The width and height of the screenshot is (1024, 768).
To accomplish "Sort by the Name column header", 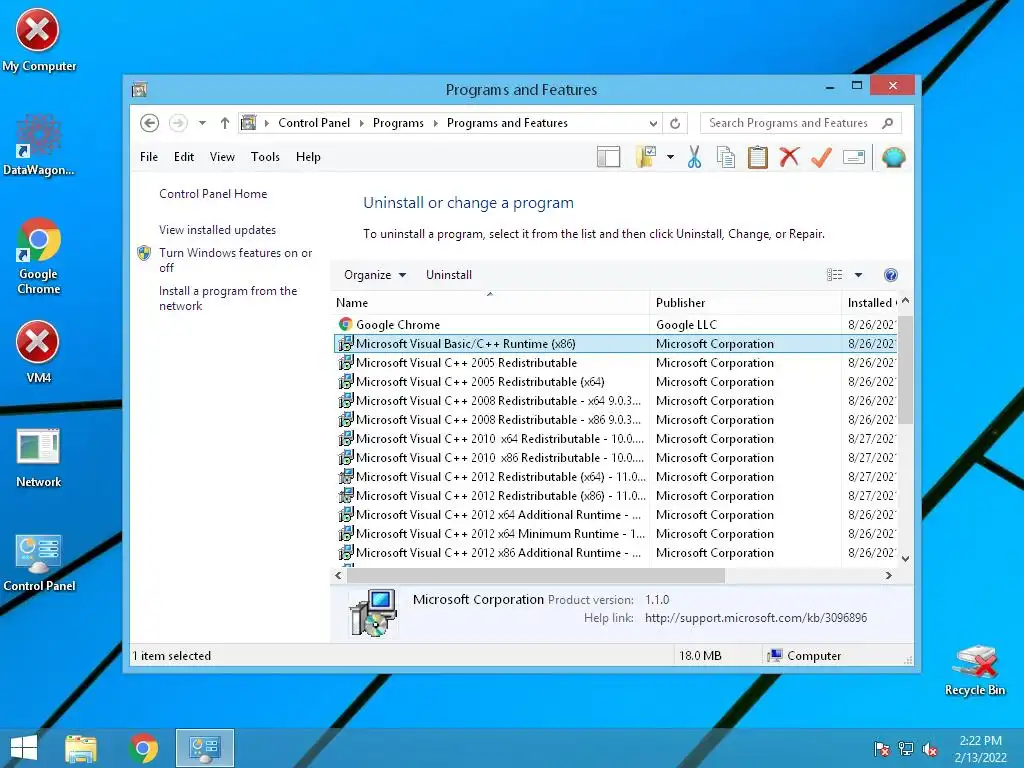I will [490, 302].
